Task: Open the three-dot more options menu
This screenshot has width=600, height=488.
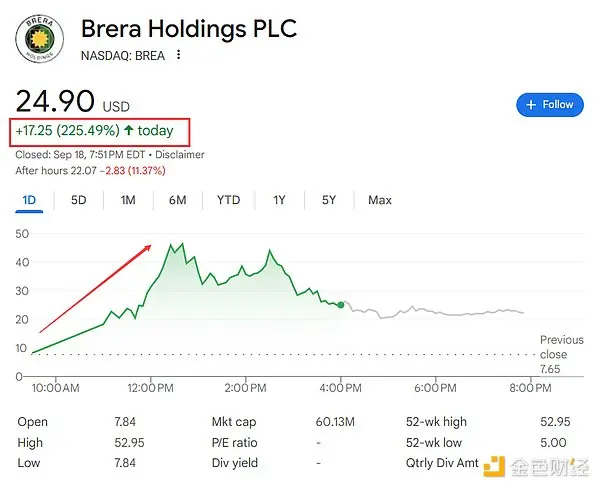Action: click(x=178, y=55)
